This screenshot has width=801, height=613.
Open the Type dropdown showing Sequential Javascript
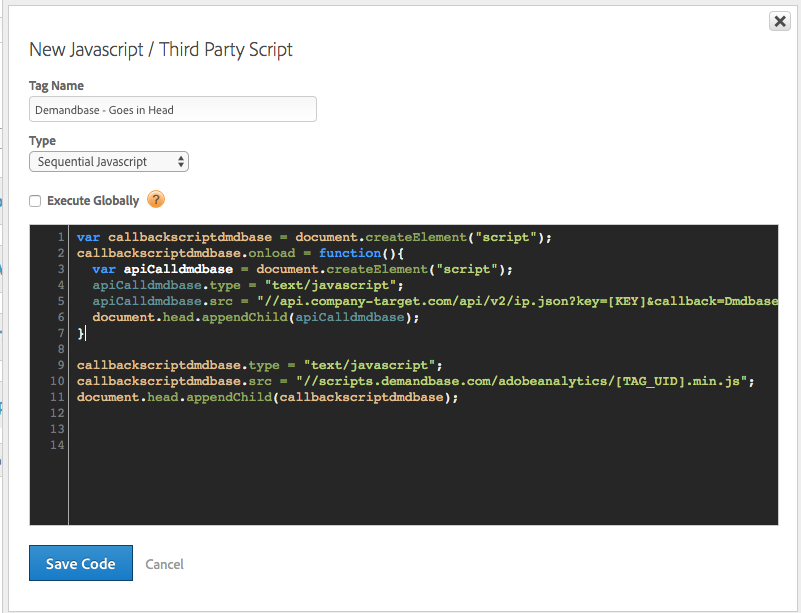pos(109,161)
